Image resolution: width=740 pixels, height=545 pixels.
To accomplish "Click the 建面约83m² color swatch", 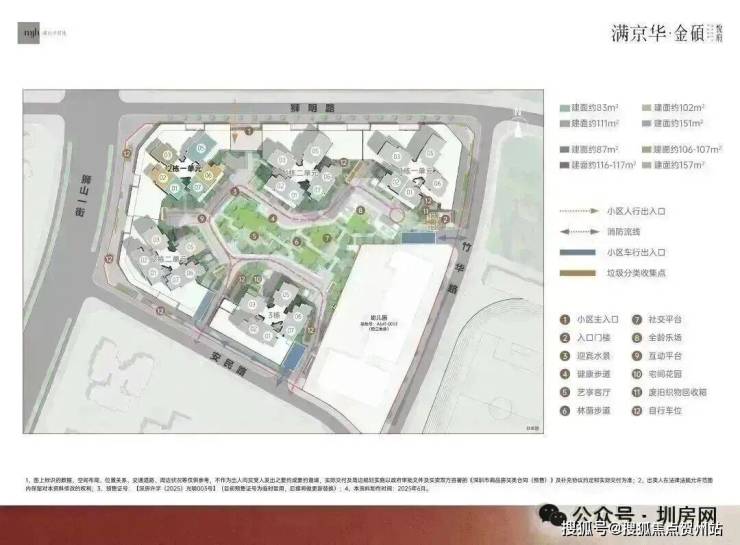I will point(565,106).
